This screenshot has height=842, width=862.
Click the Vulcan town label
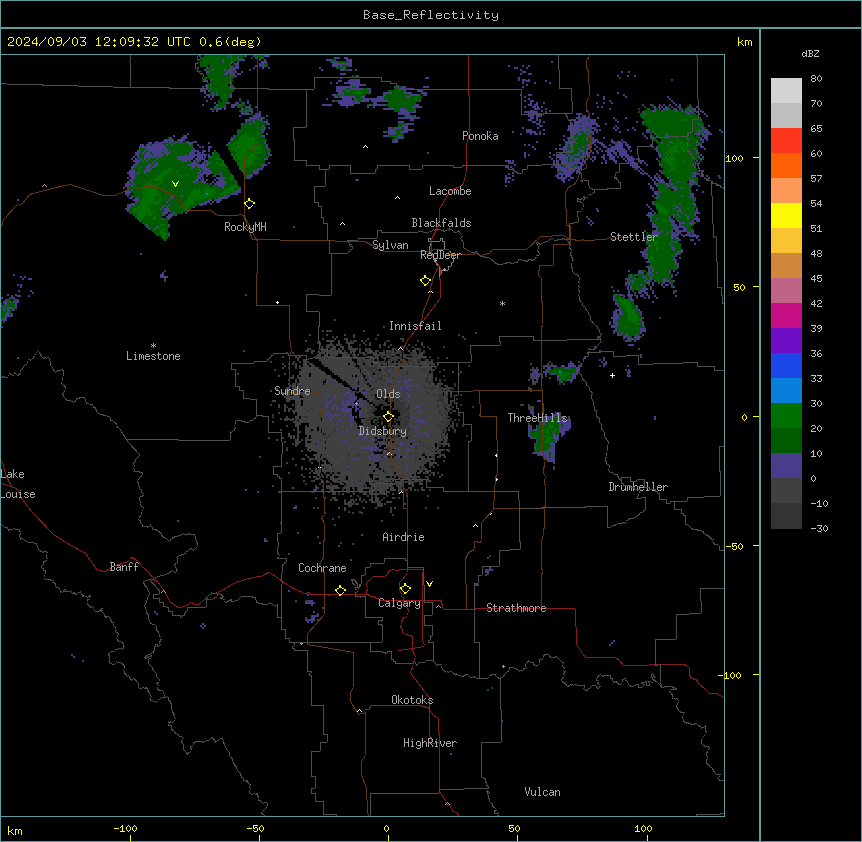coord(543,792)
